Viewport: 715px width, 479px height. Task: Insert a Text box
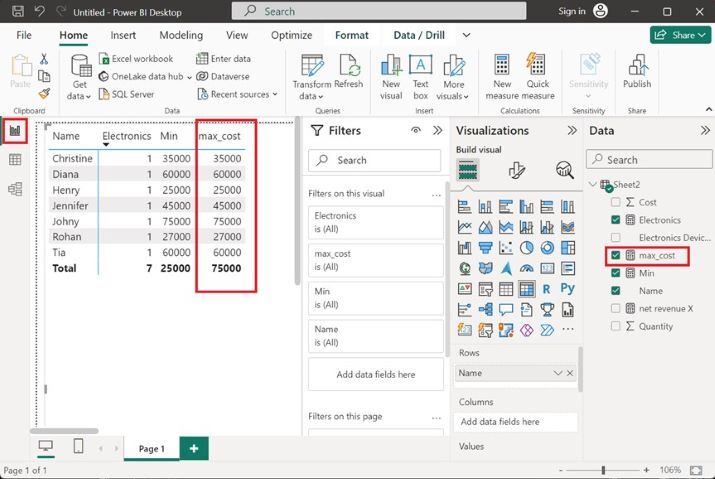(x=420, y=77)
